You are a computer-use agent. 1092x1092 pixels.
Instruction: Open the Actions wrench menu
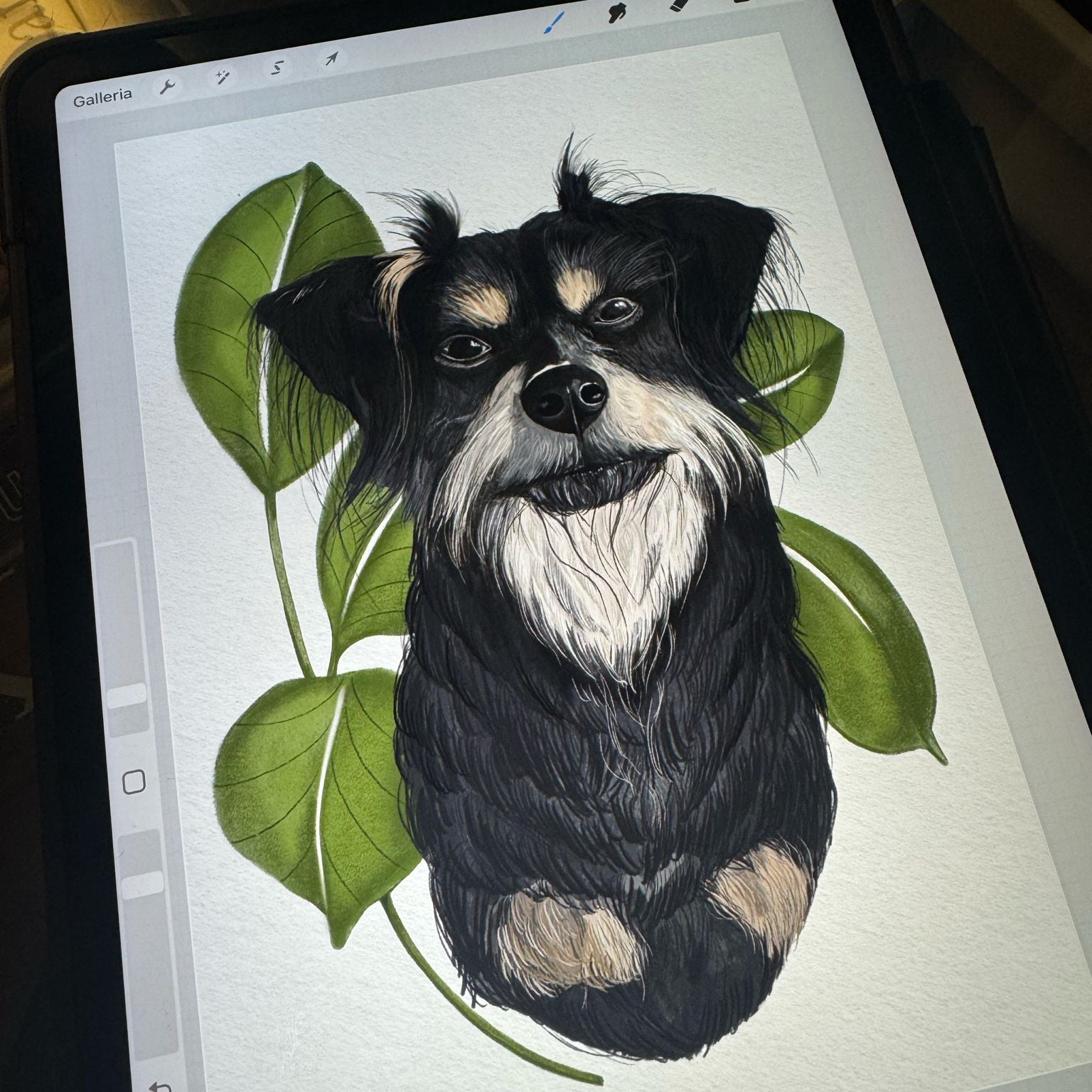coord(168,87)
